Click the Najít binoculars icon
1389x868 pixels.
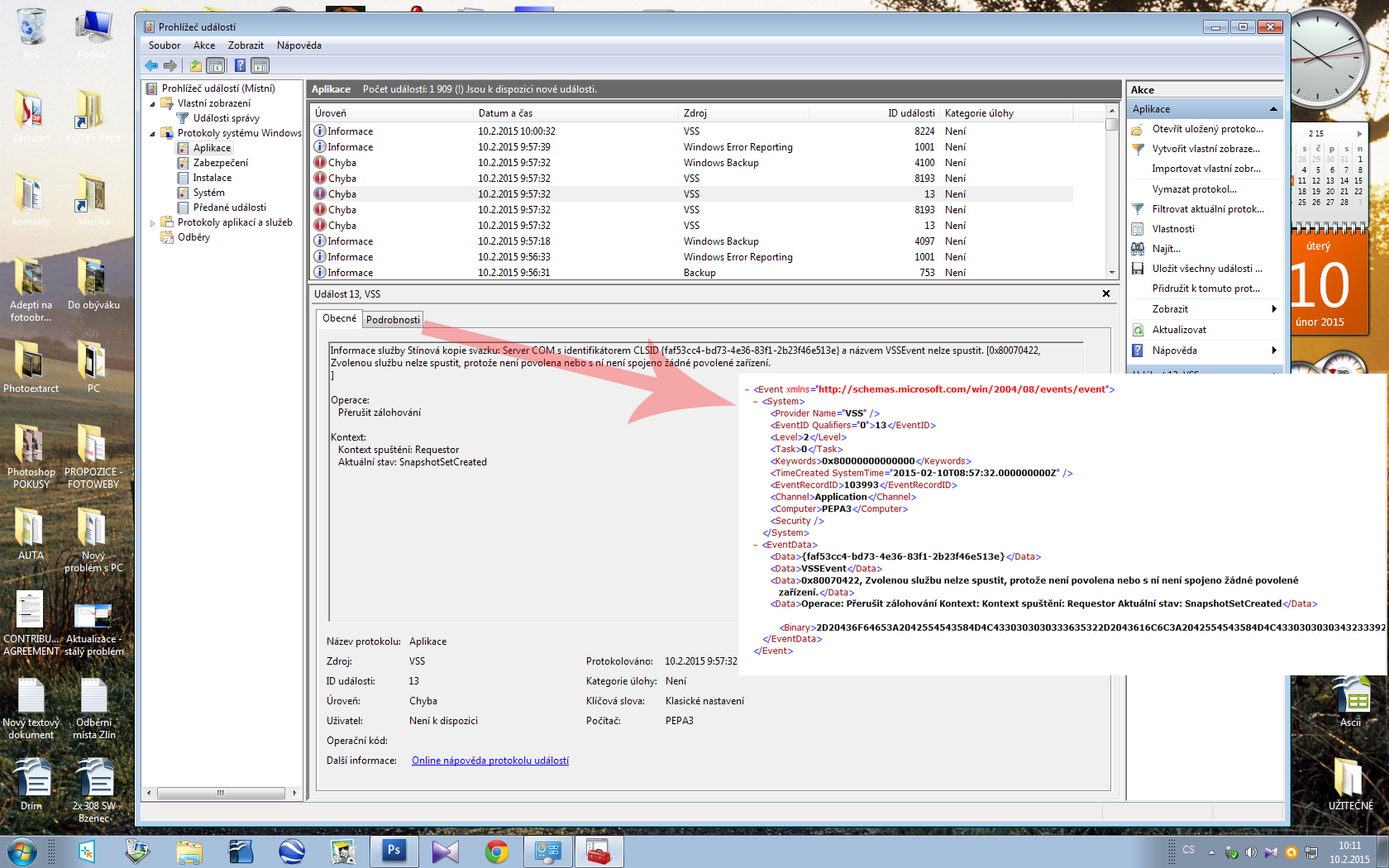(1138, 249)
